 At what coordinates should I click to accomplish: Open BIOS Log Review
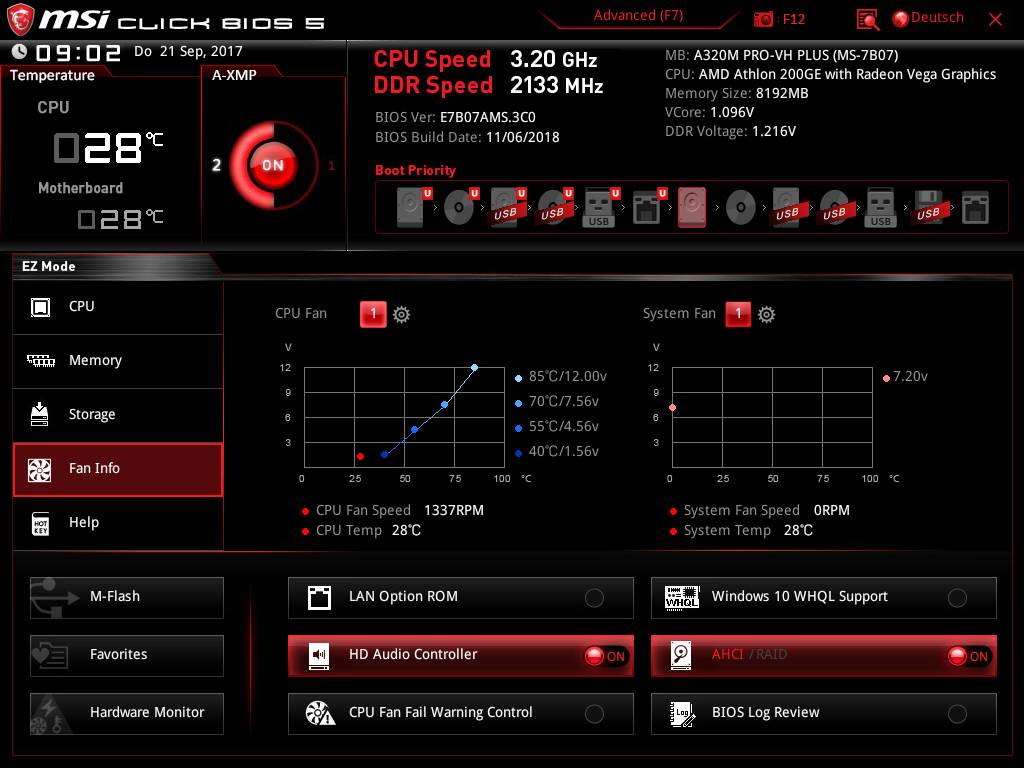(x=824, y=714)
